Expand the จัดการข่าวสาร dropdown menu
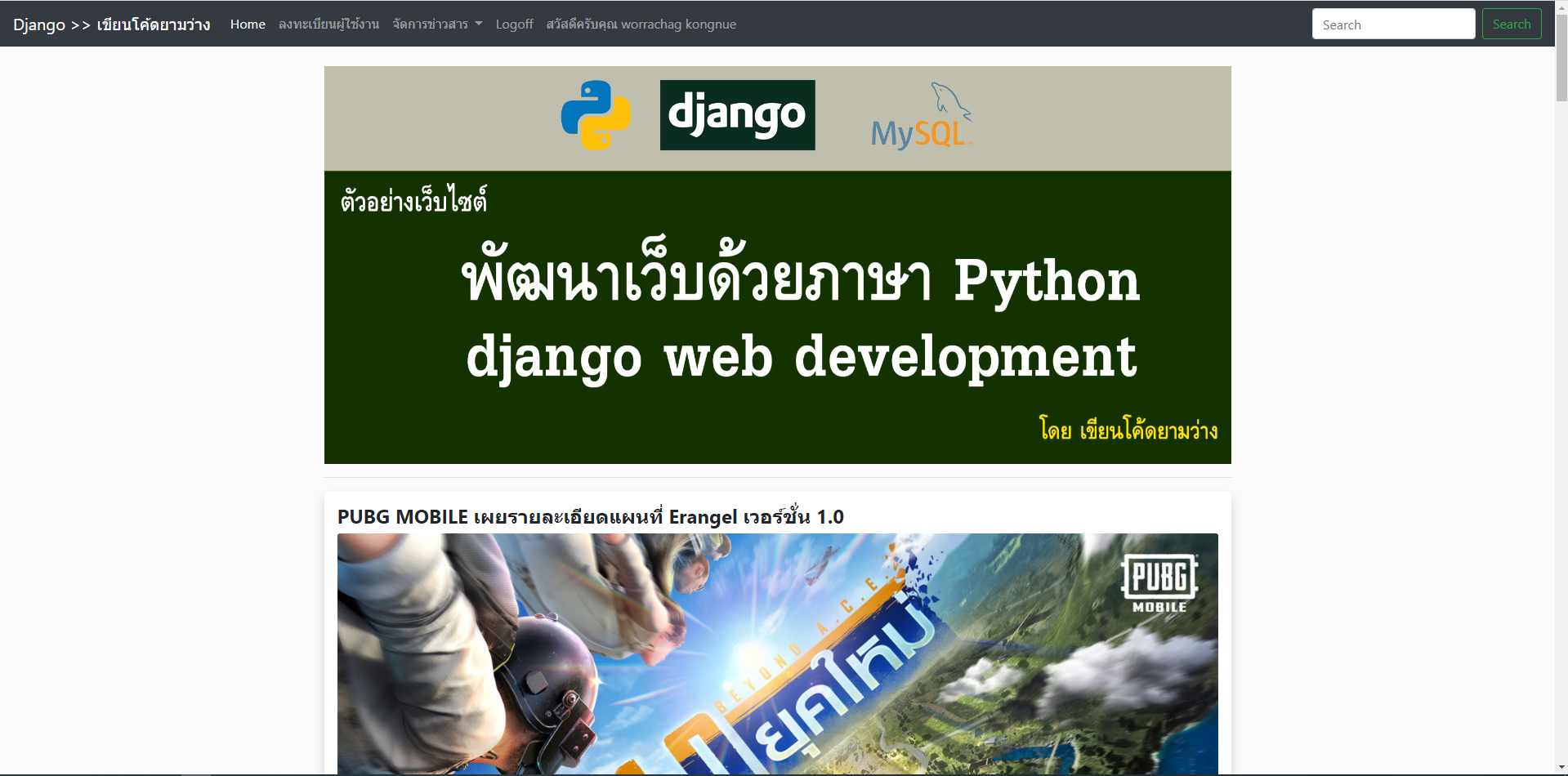The height and width of the screenshot is (776, 1568). click(x=437, y=25)
